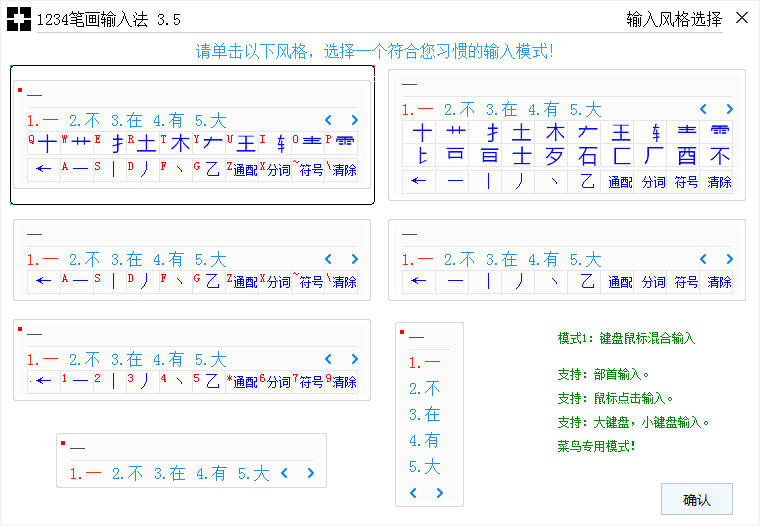Click 木 radical labeled T in first panel

click(x=179, y=143)
